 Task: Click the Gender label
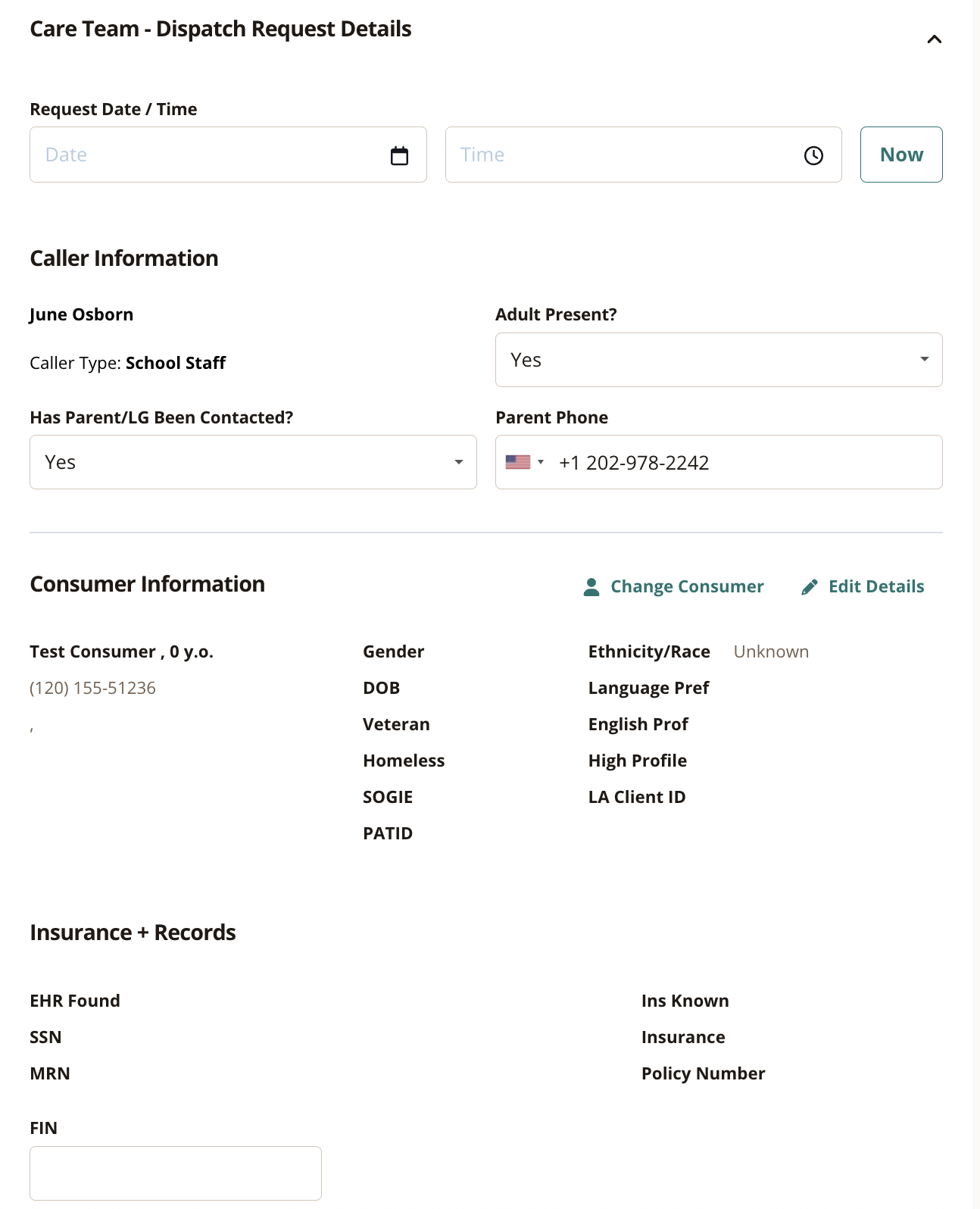point(393,651)
